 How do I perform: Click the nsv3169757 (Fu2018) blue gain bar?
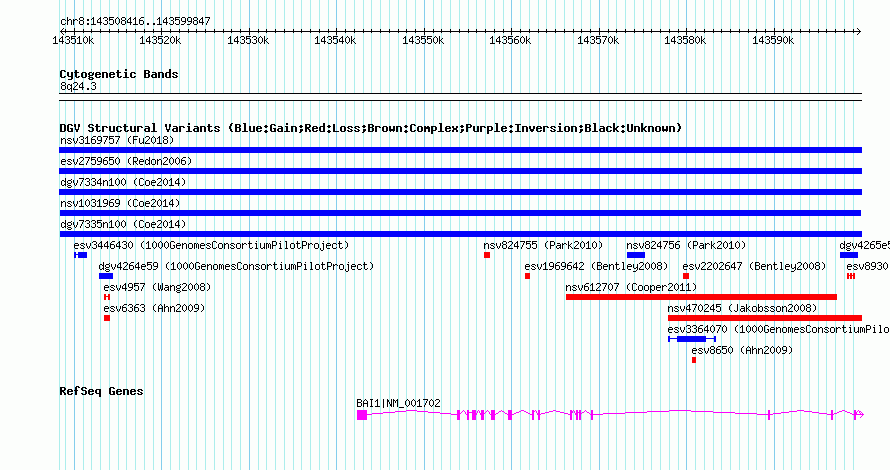coord(460,150)
